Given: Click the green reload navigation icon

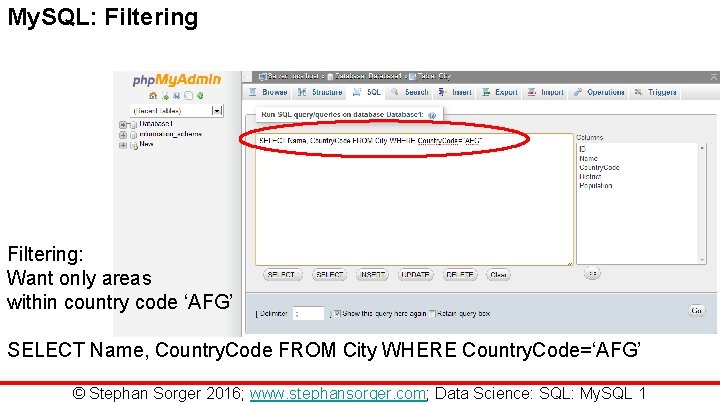Looking at the screenshot, I should (x=200, y=96).
